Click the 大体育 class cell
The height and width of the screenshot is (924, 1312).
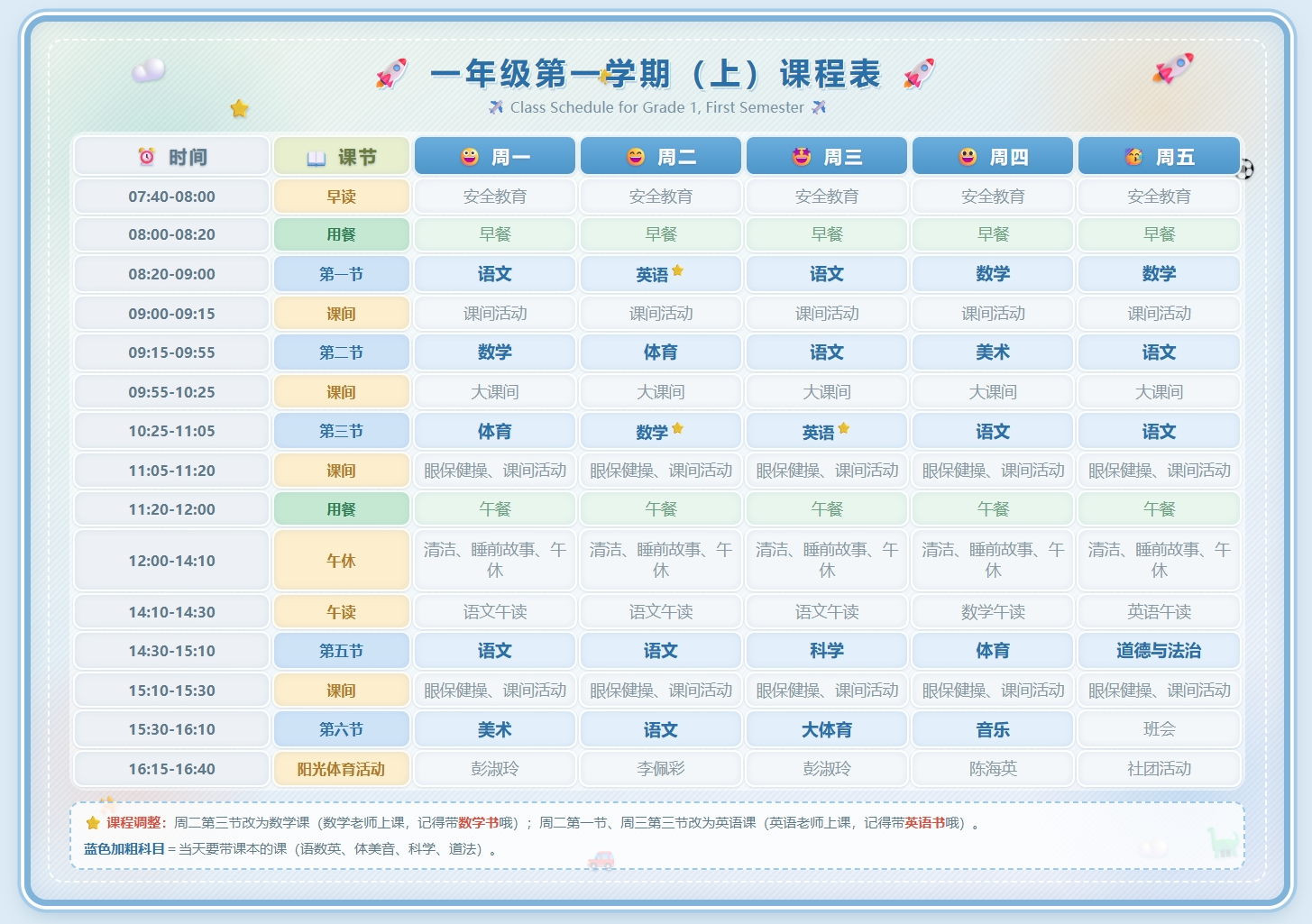827,729
